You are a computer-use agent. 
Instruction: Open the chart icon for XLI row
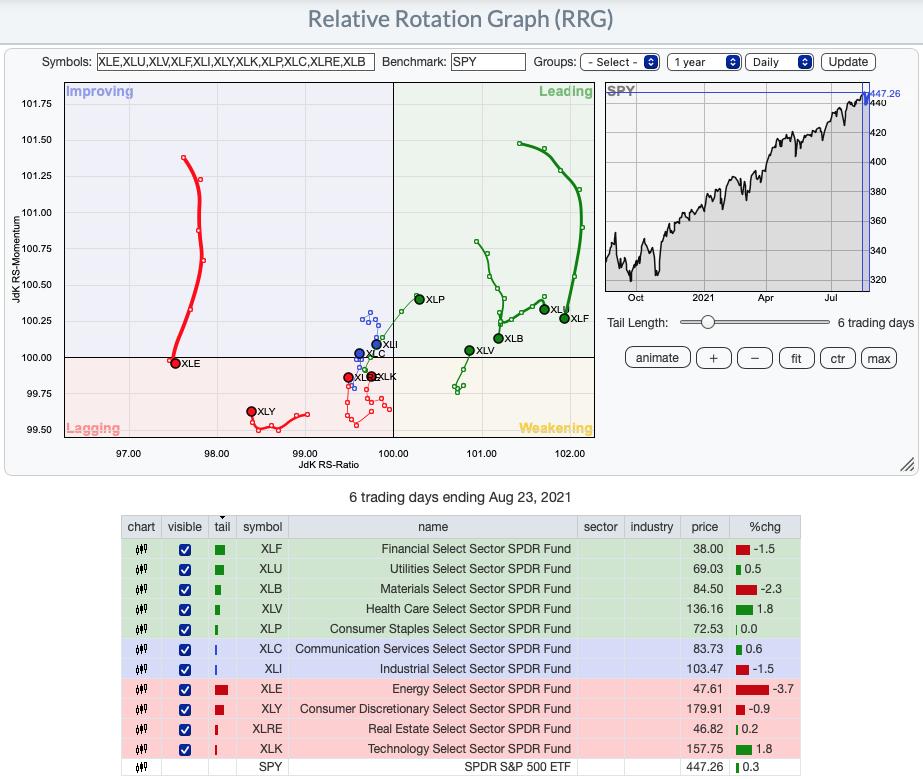141,669
